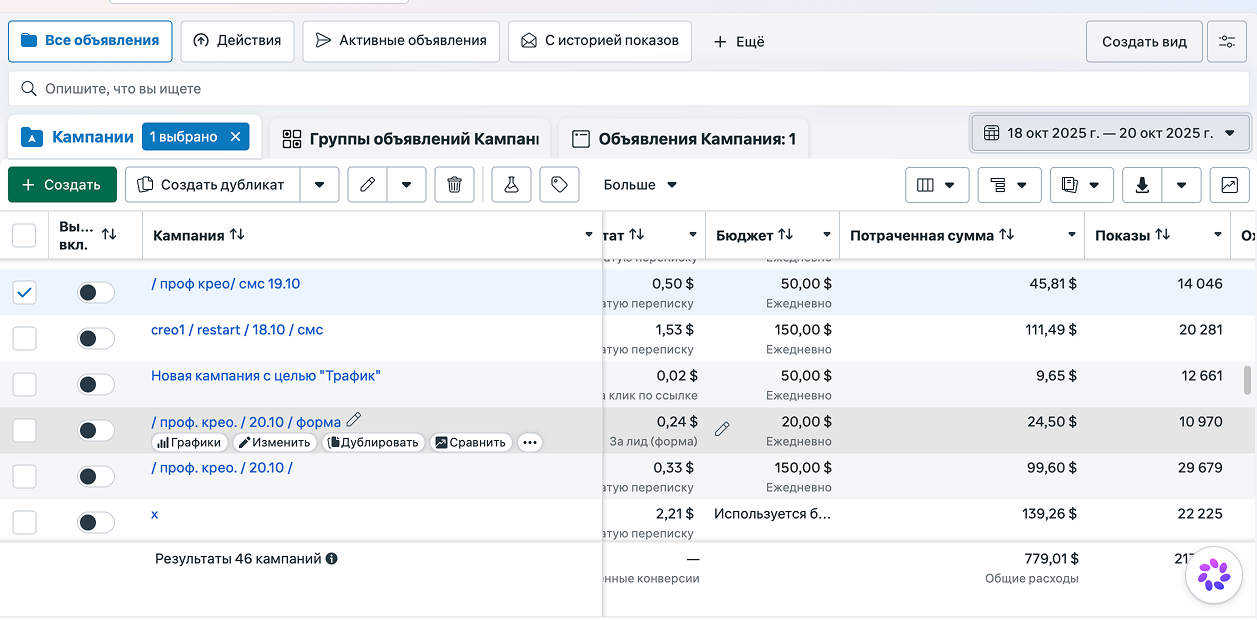Image resolution: width=1257 pixels, height=620 pixels.
Task: Open Потраченная сумма column options arrow
Action: pyautogui.click(x=1072, y=235)
